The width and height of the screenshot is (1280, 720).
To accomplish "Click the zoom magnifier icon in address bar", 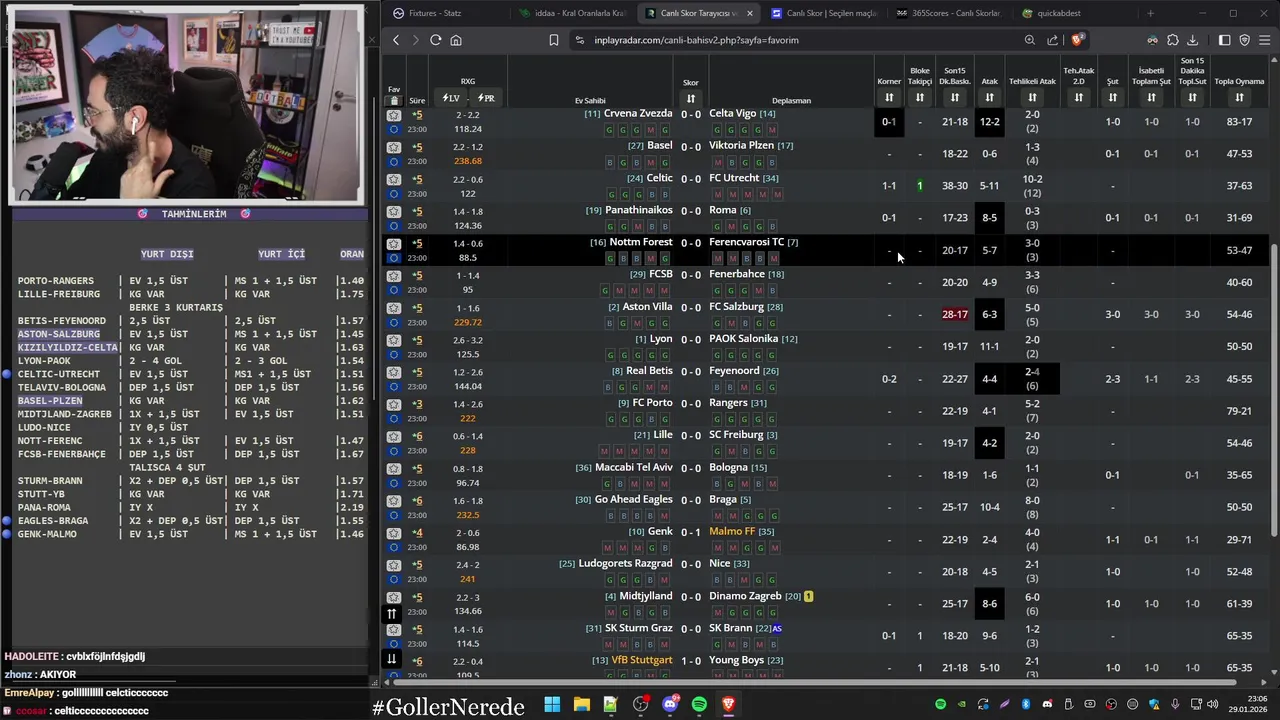I will [1029, 40].
